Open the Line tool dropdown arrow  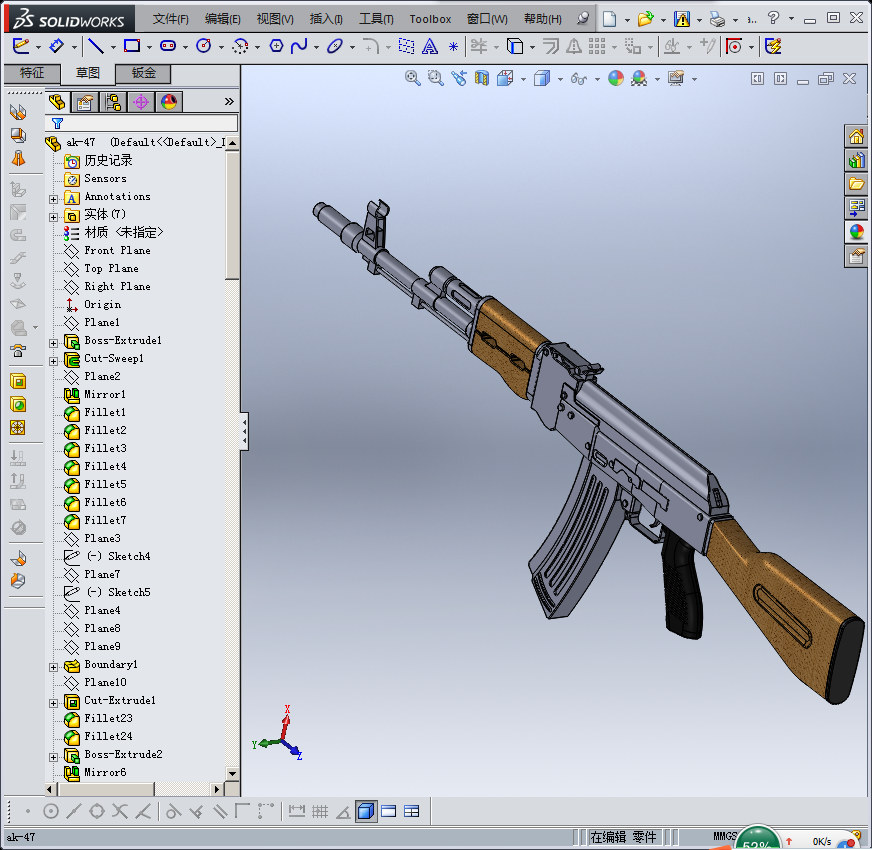point(112,47)
